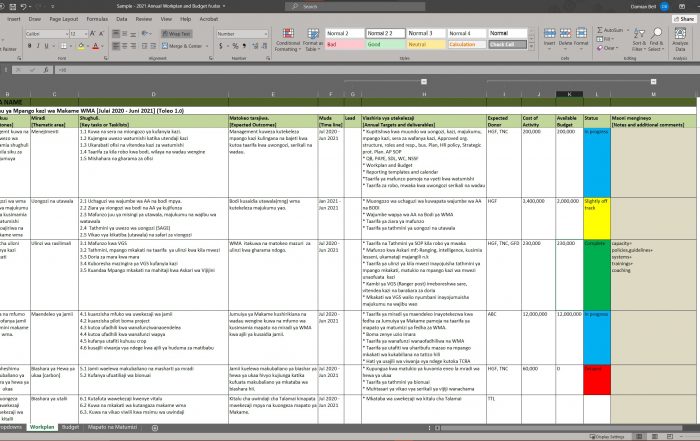700x441 pixels.
Task: Open the Review ribbon tab
Action: [144, 19]
